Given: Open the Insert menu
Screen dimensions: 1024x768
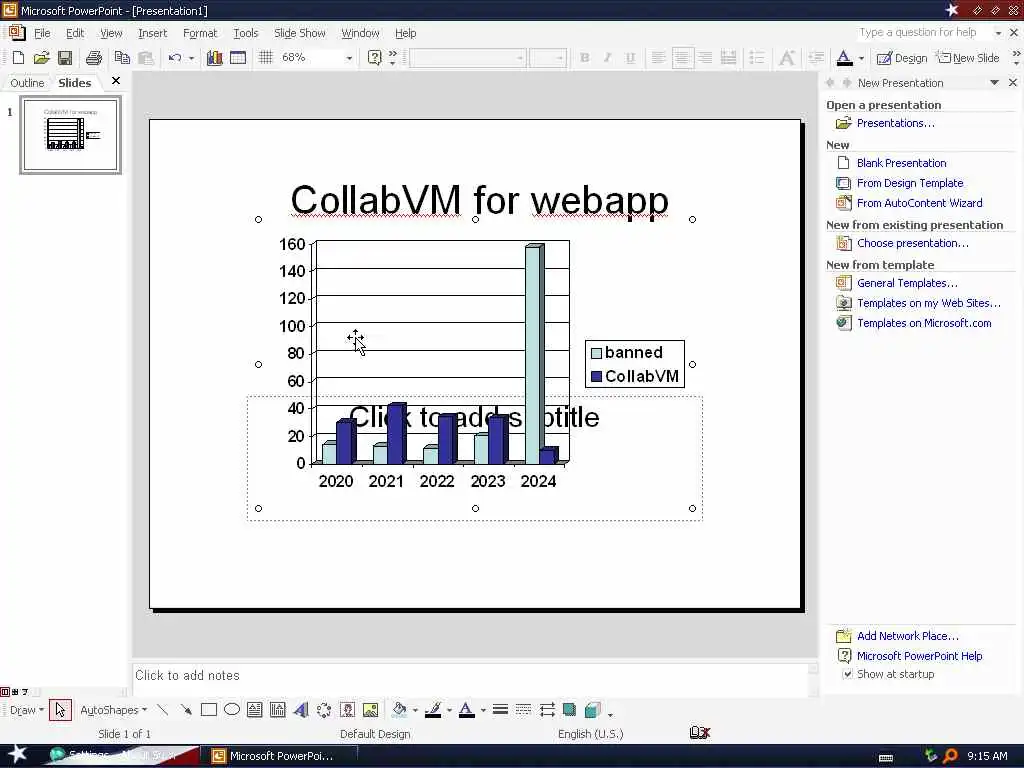Looking at the screenshot, I should (x=152, y=33).
